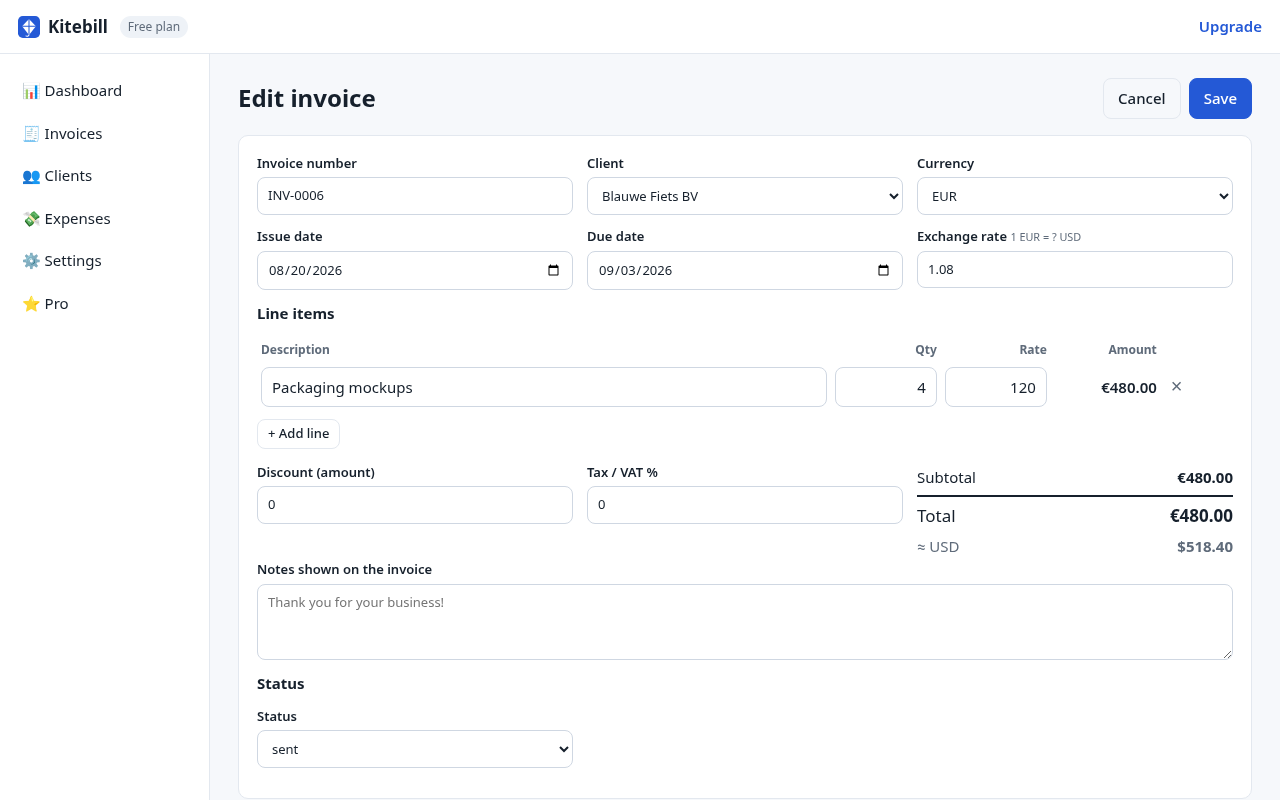
Task: Click the Rate field showing 120
Action: click(996, 387)
